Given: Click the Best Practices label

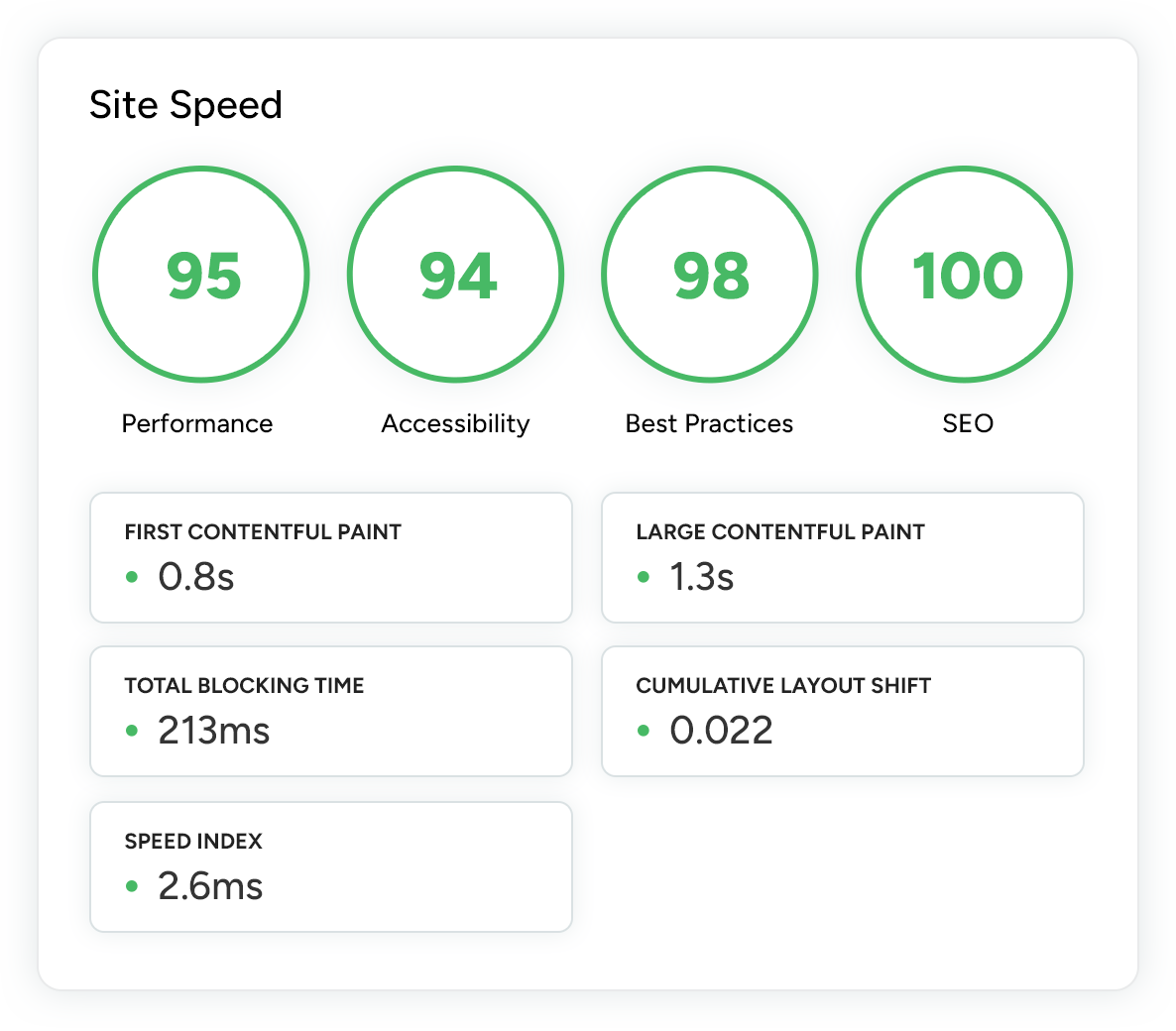Looking at the screenshot, I should [709, 423].
